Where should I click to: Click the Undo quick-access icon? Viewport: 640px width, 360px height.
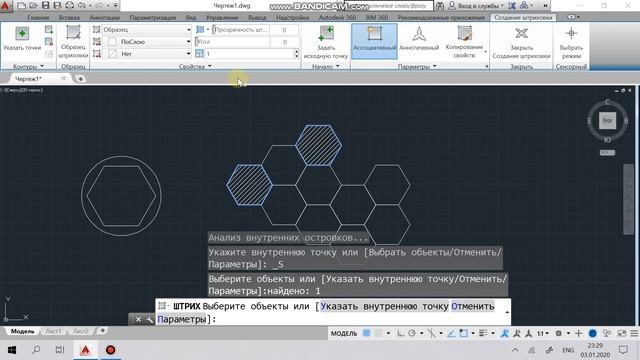[82, 6]
